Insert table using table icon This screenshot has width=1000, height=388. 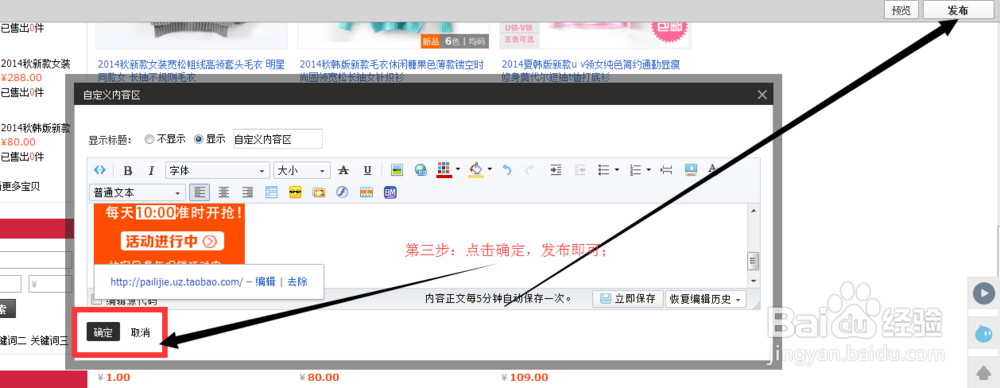coord(271,192)
